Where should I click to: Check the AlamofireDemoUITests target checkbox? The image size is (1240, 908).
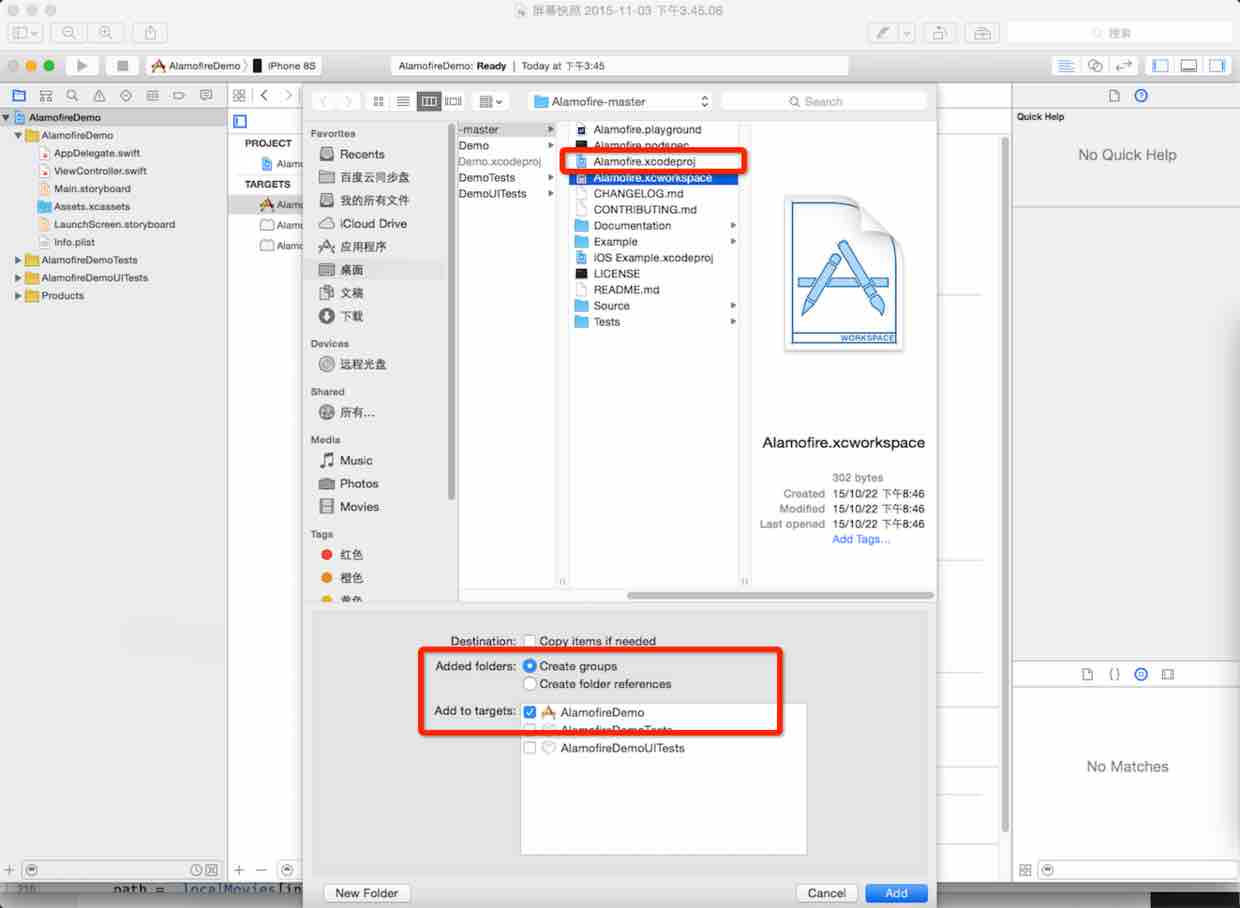pyautogui.click(x=530, y=748)
